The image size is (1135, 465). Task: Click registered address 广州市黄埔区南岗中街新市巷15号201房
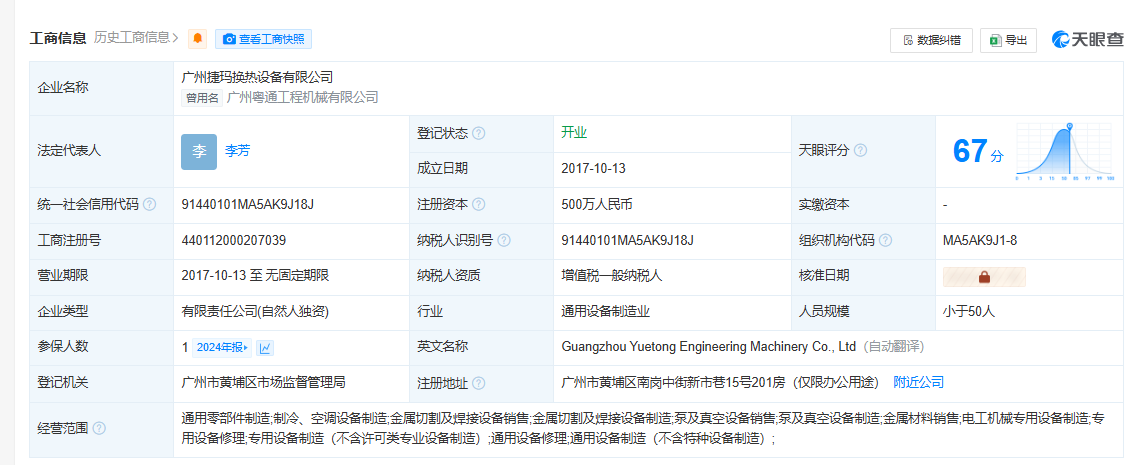tap(673, 382)
